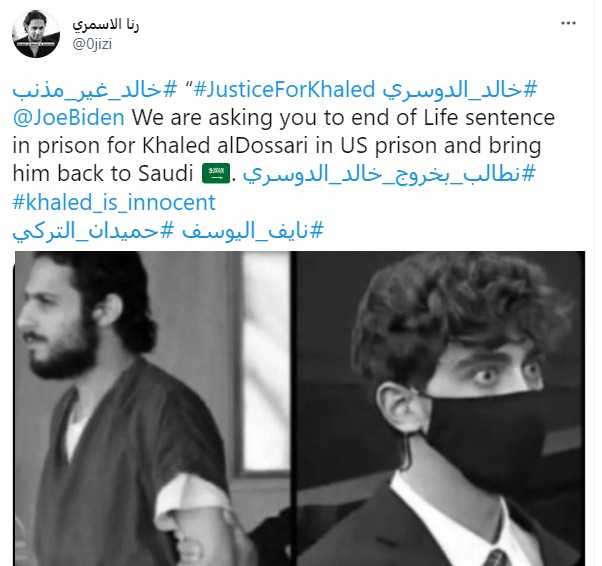Open the #JusticeForKhaled hashtag

point(284,89)
